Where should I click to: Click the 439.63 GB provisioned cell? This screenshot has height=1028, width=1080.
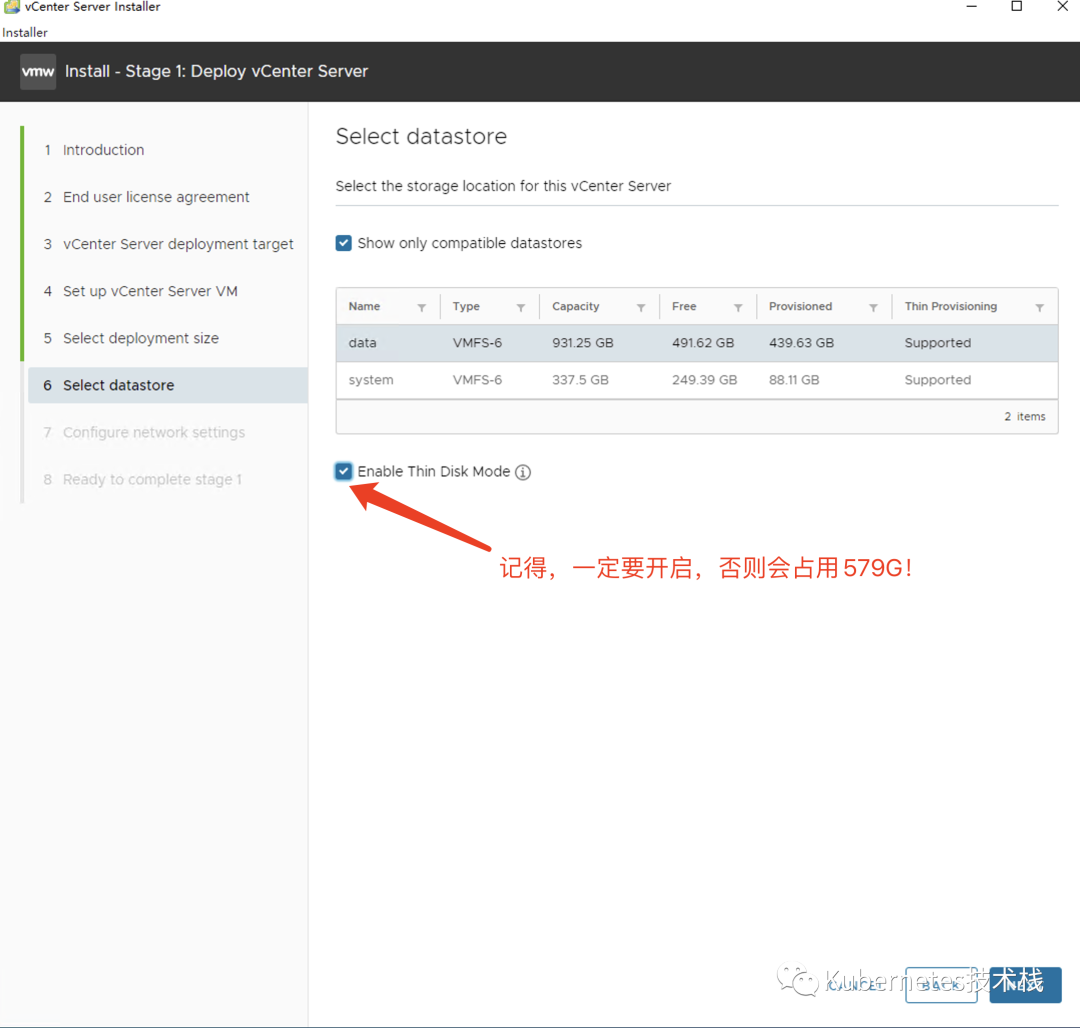[x=801, y=343]
